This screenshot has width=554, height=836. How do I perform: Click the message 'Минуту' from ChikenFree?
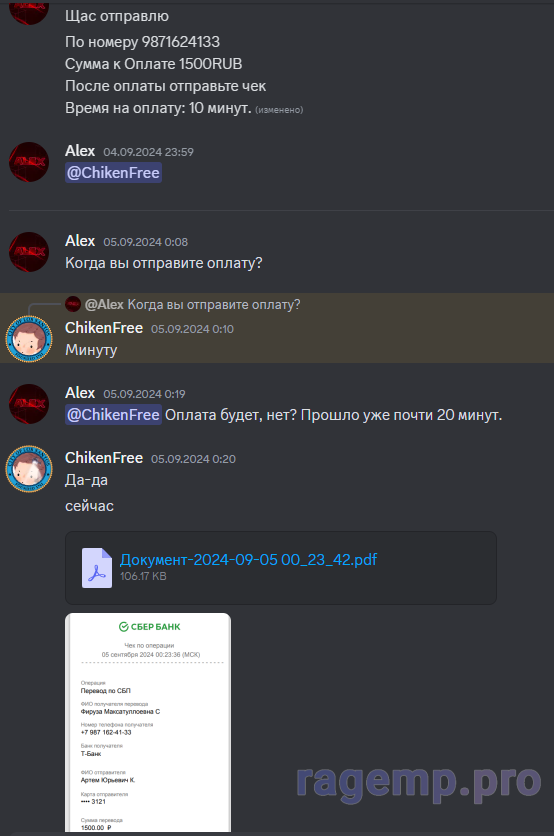coord(91,350)
